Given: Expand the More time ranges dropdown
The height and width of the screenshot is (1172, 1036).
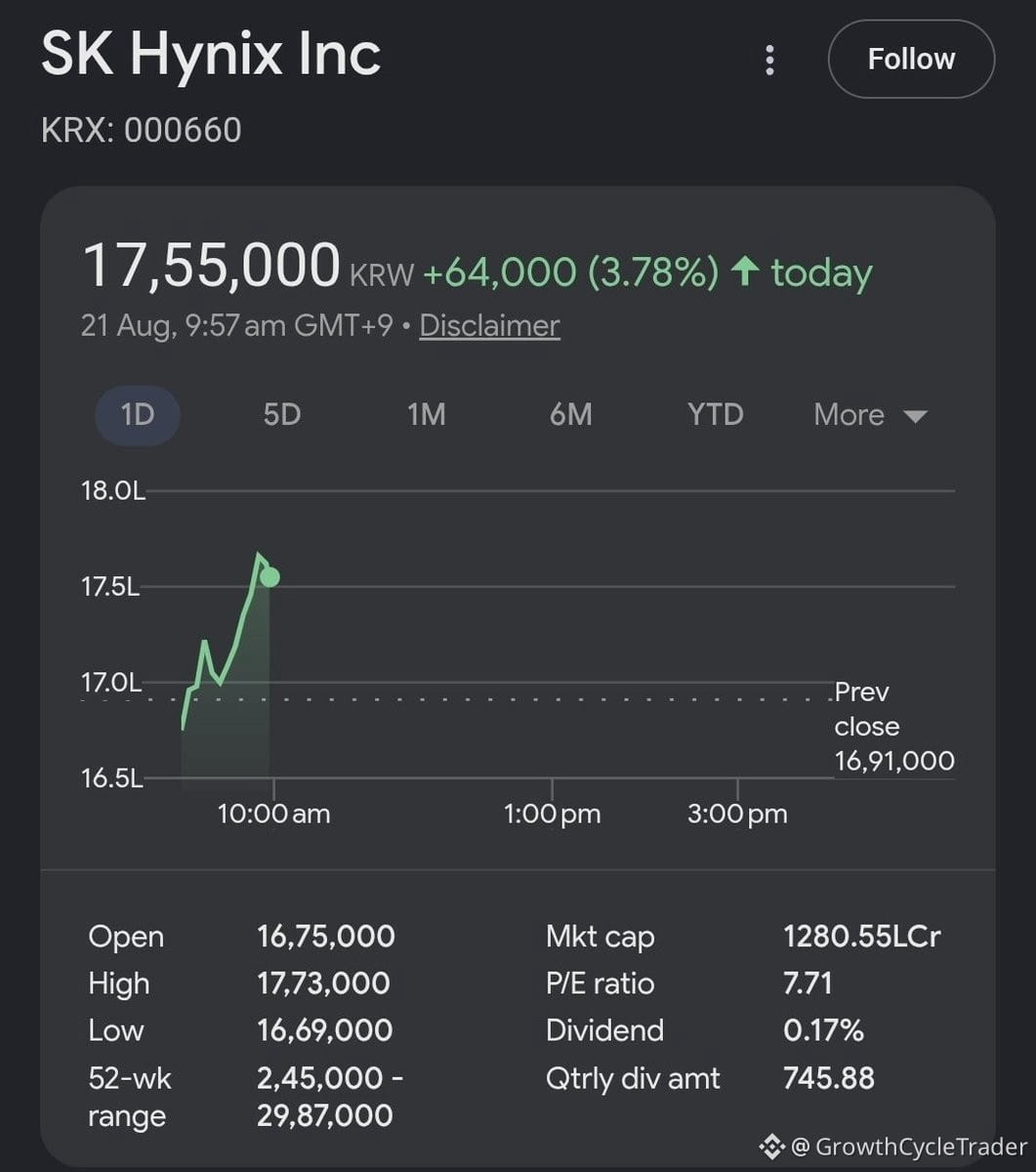Looking at the screenshot, I should [870, 415].
